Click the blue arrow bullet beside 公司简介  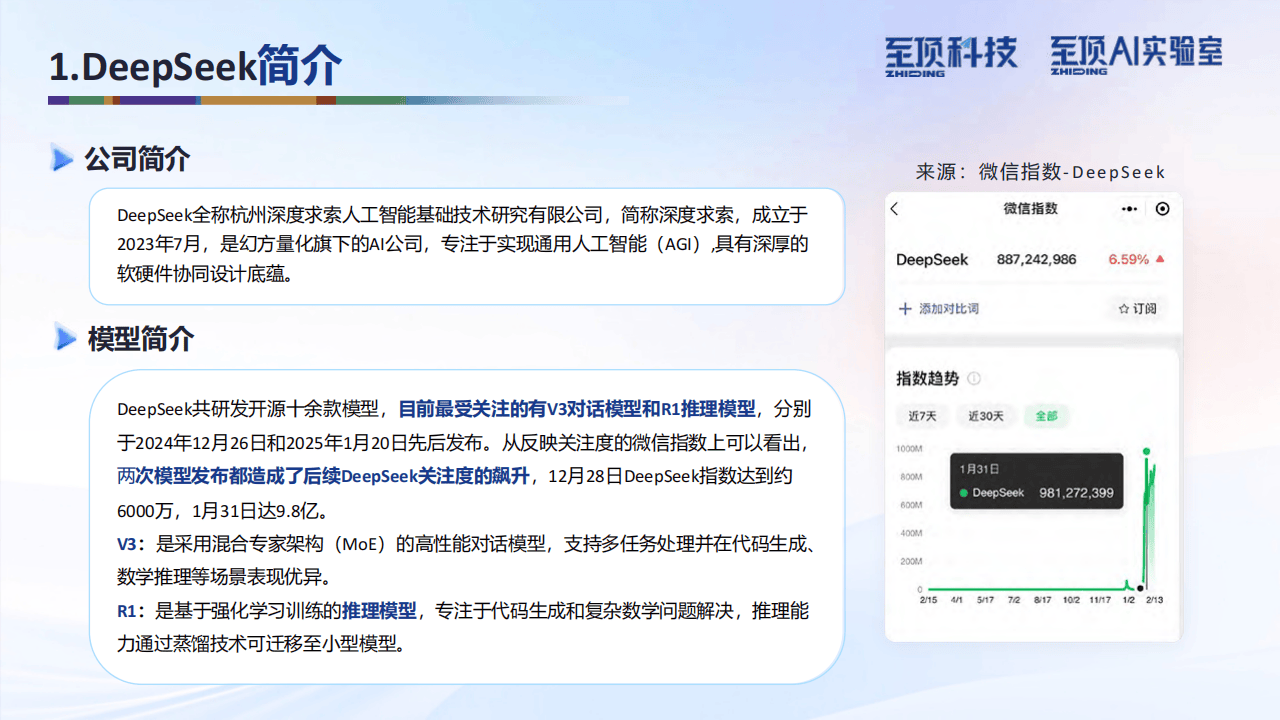[63, 158]
